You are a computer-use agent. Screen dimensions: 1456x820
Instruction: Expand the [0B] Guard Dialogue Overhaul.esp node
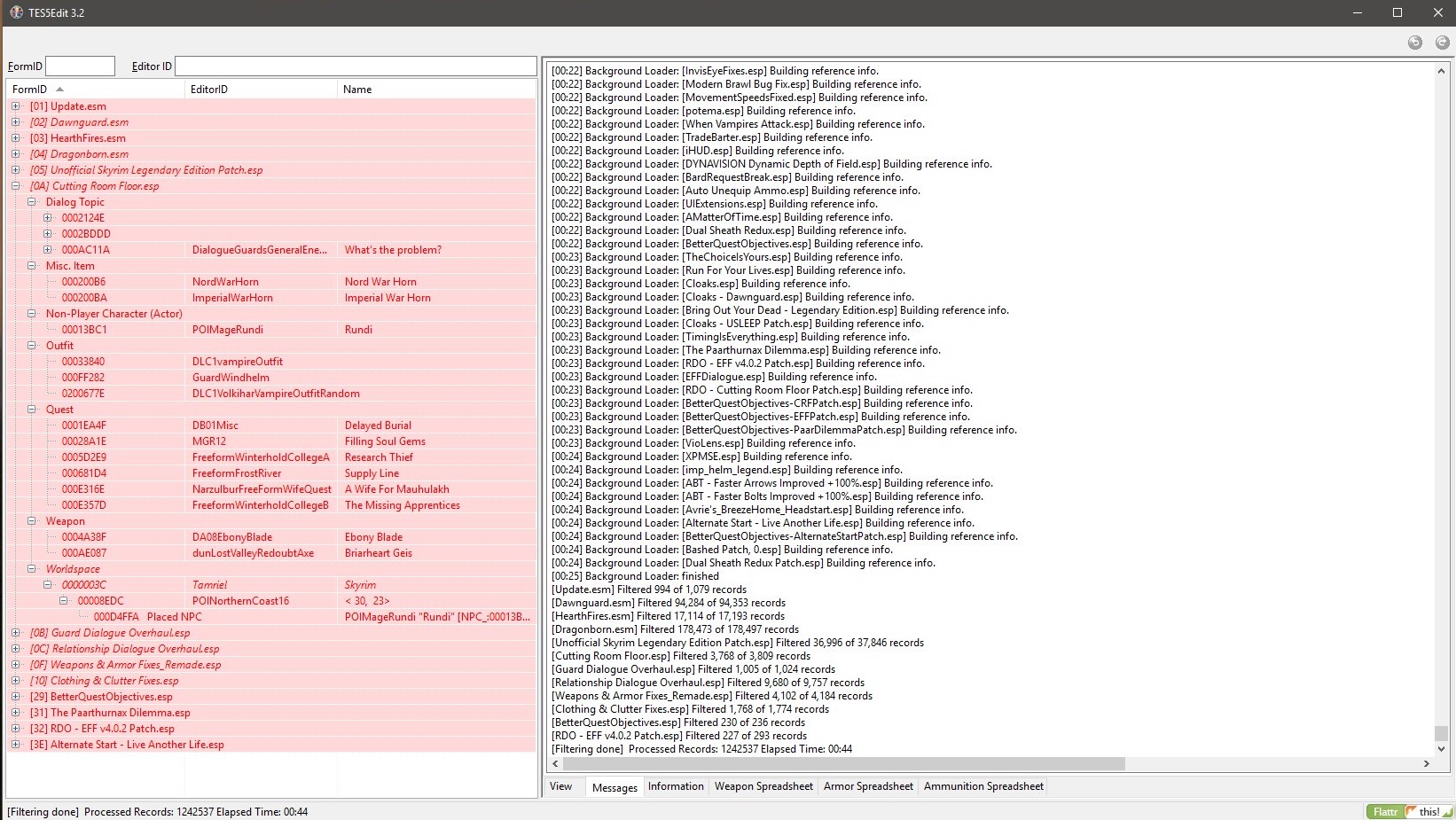(16, 633)
